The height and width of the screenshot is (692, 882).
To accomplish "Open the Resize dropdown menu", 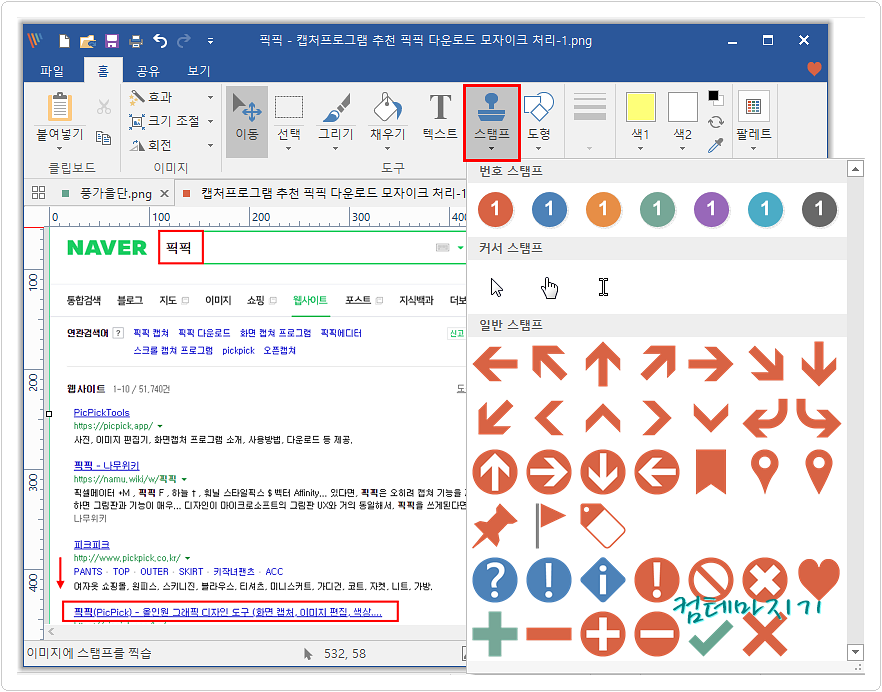I will pyautogui.click(x=210, y=121).
